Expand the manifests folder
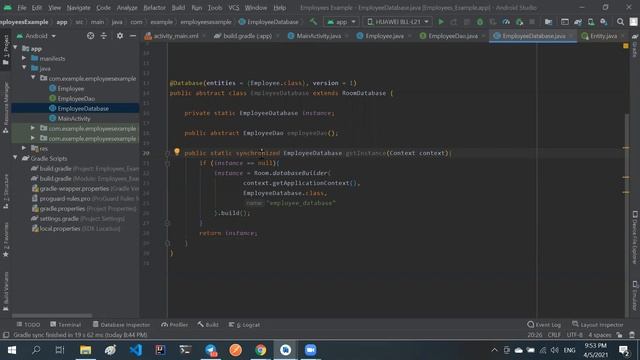 point(24,58)
